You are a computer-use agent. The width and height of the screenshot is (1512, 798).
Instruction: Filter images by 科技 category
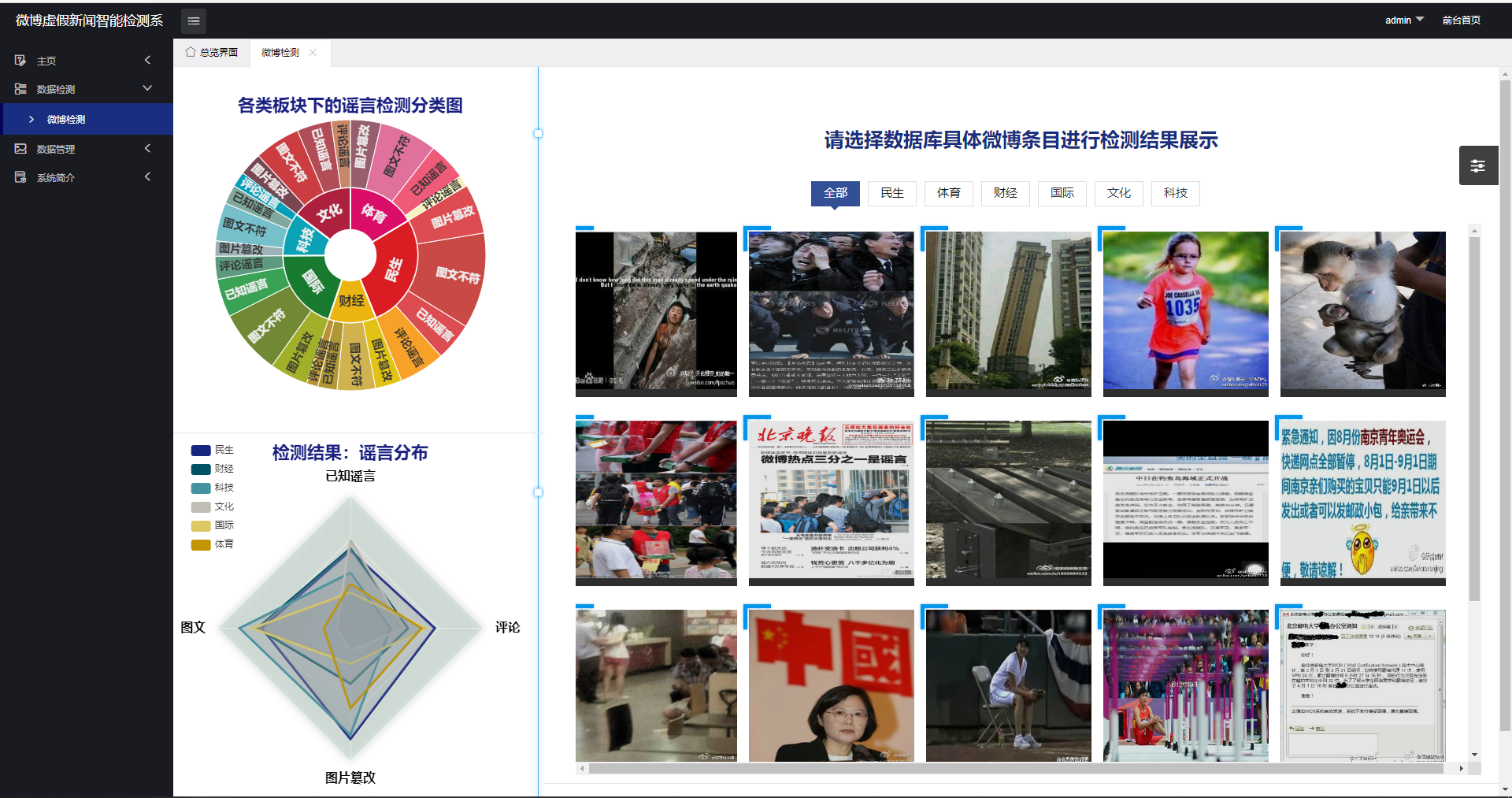coord(1176,193)
